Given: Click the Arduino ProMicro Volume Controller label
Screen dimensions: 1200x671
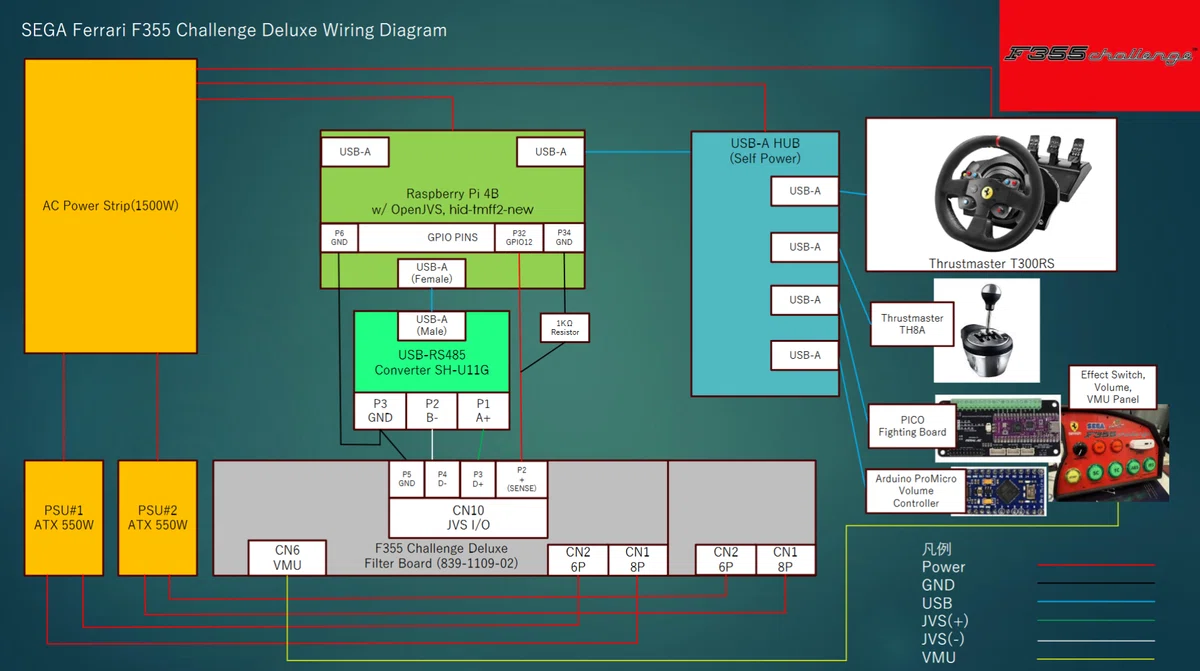Looking at the screenshot, I should [x=916, y=491].
